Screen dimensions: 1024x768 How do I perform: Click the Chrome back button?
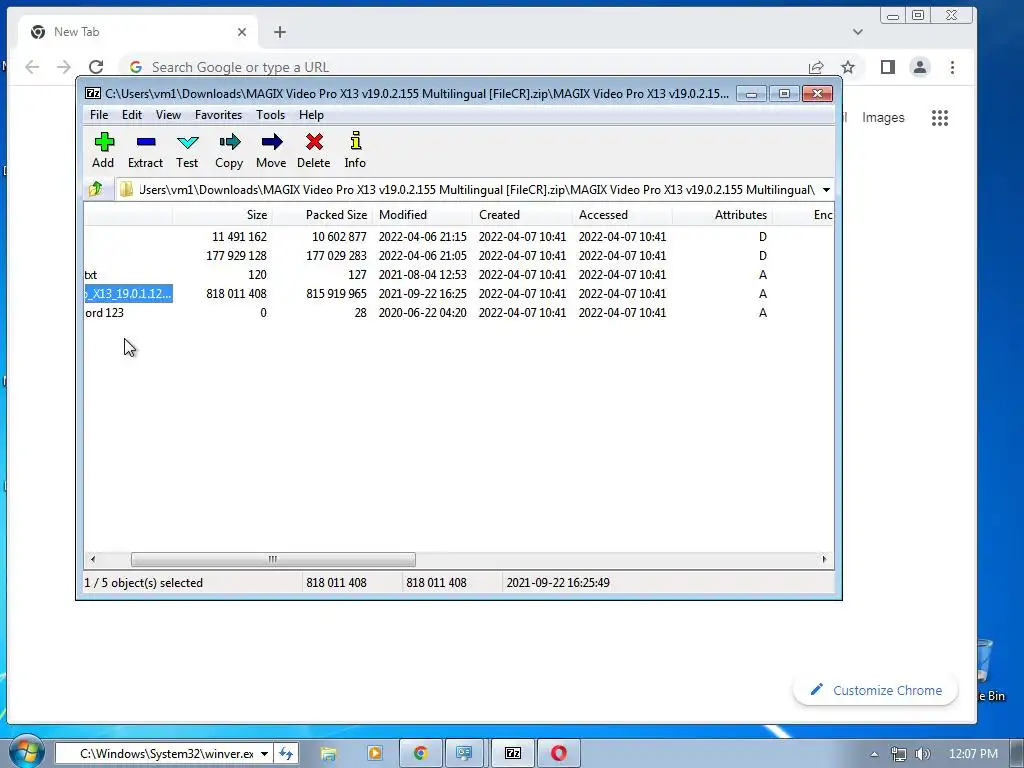[x=32, y=67]
